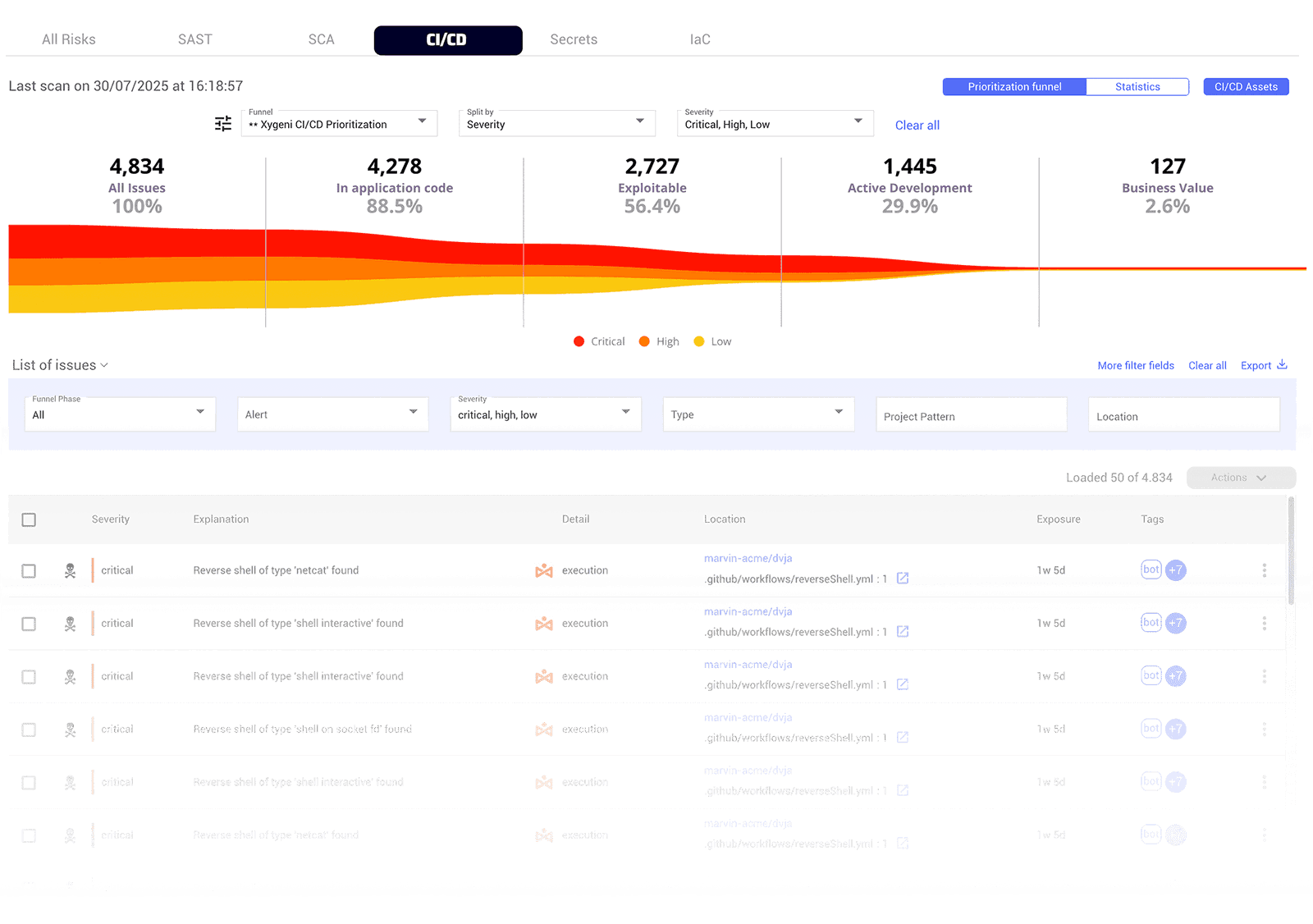Open the Split by Severity dropdown
The height and width of the screenshot is (924, 1313).
(556, 124)
